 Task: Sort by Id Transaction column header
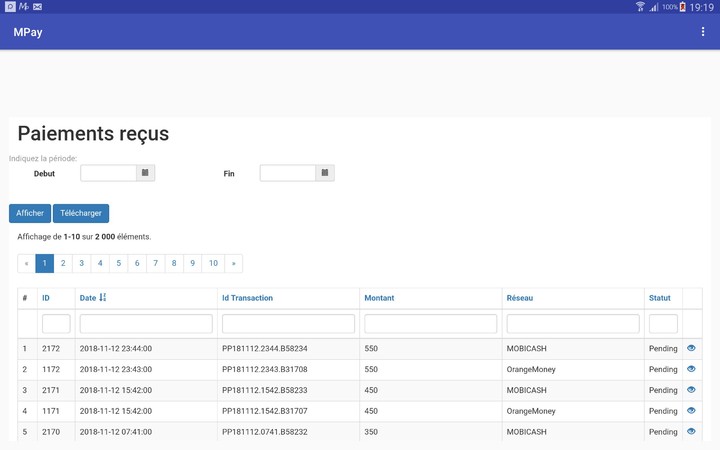tap(247, 298)
